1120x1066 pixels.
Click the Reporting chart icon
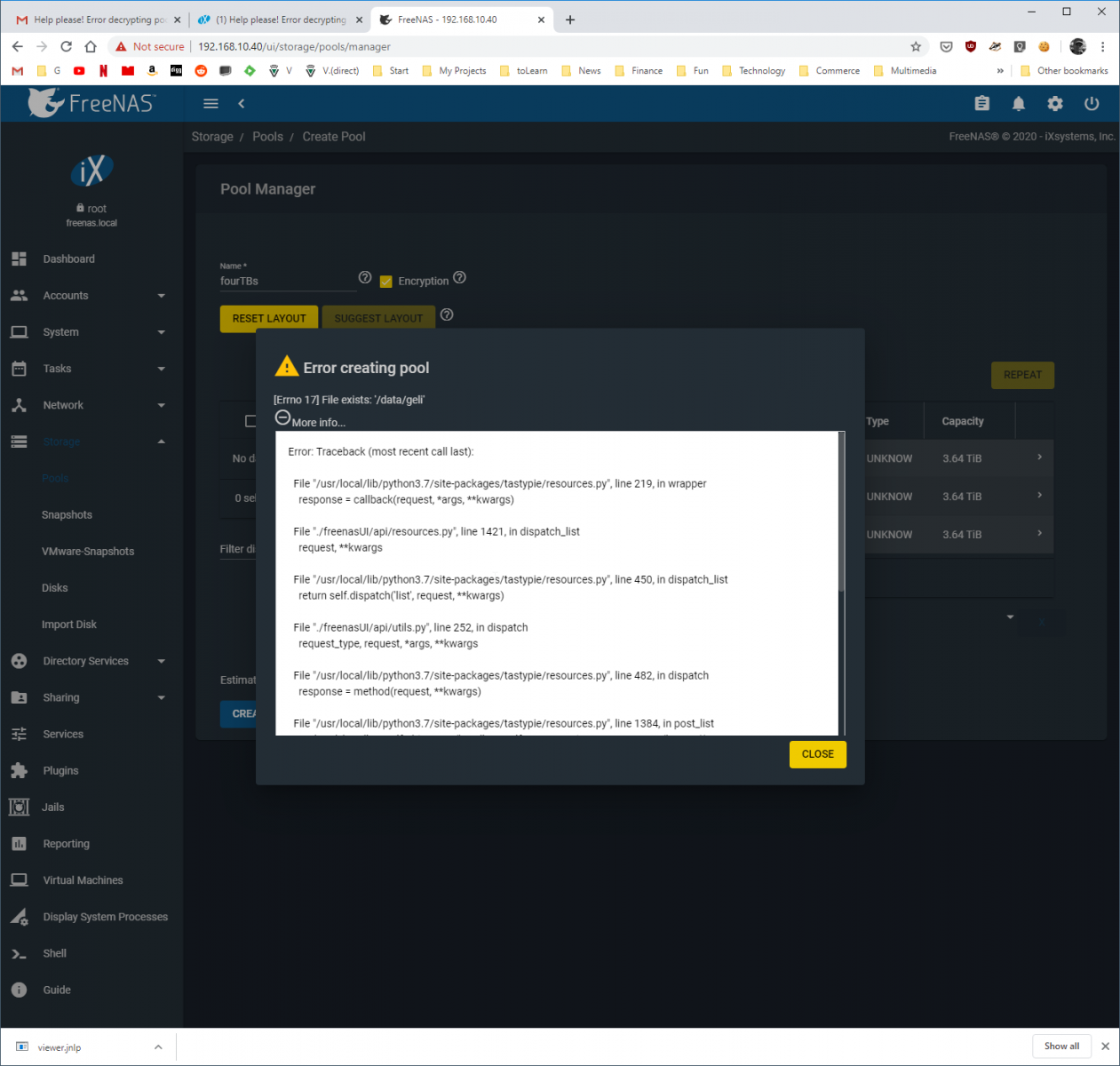point(19,843)
